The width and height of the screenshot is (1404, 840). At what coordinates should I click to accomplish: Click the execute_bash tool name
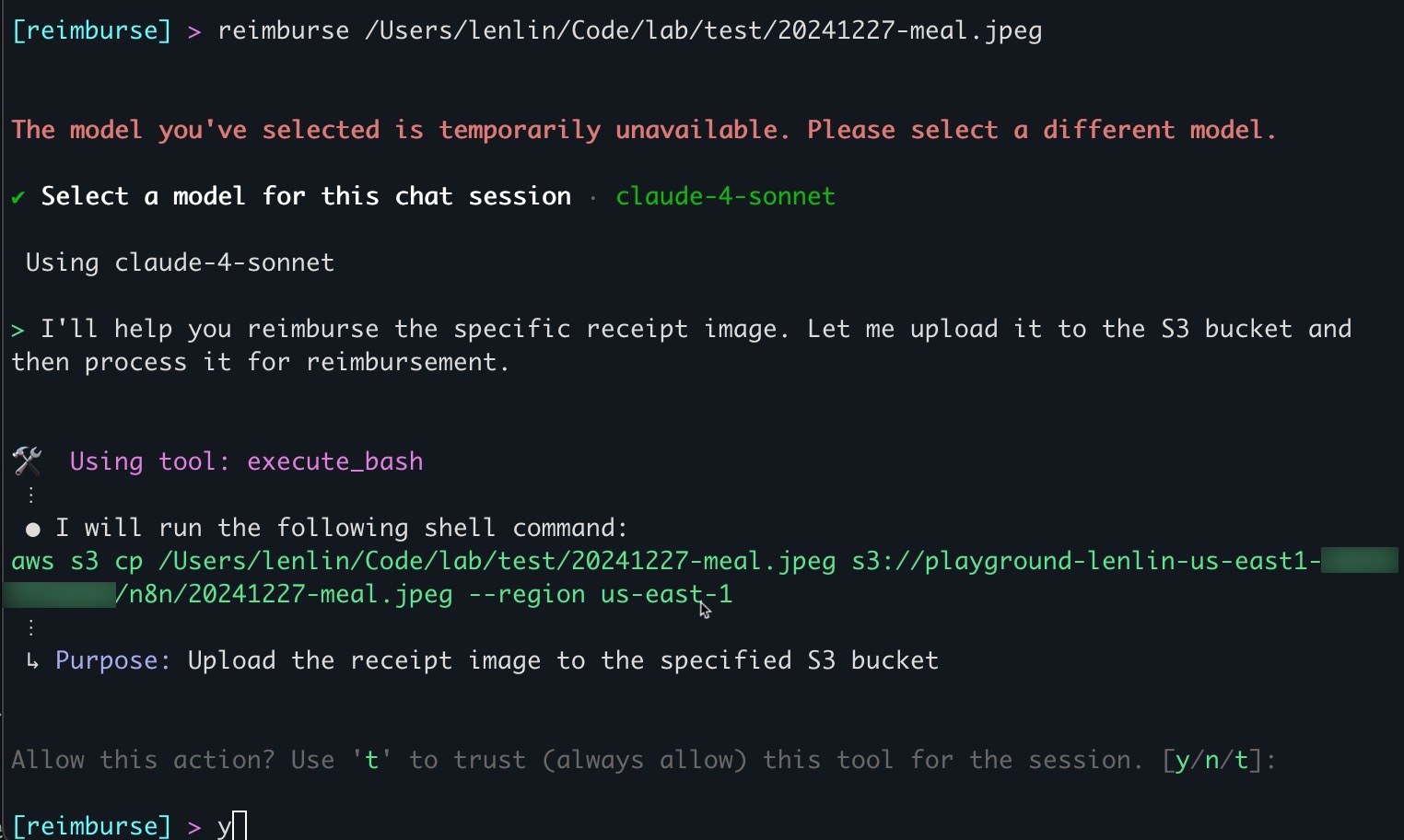(334, 461)
